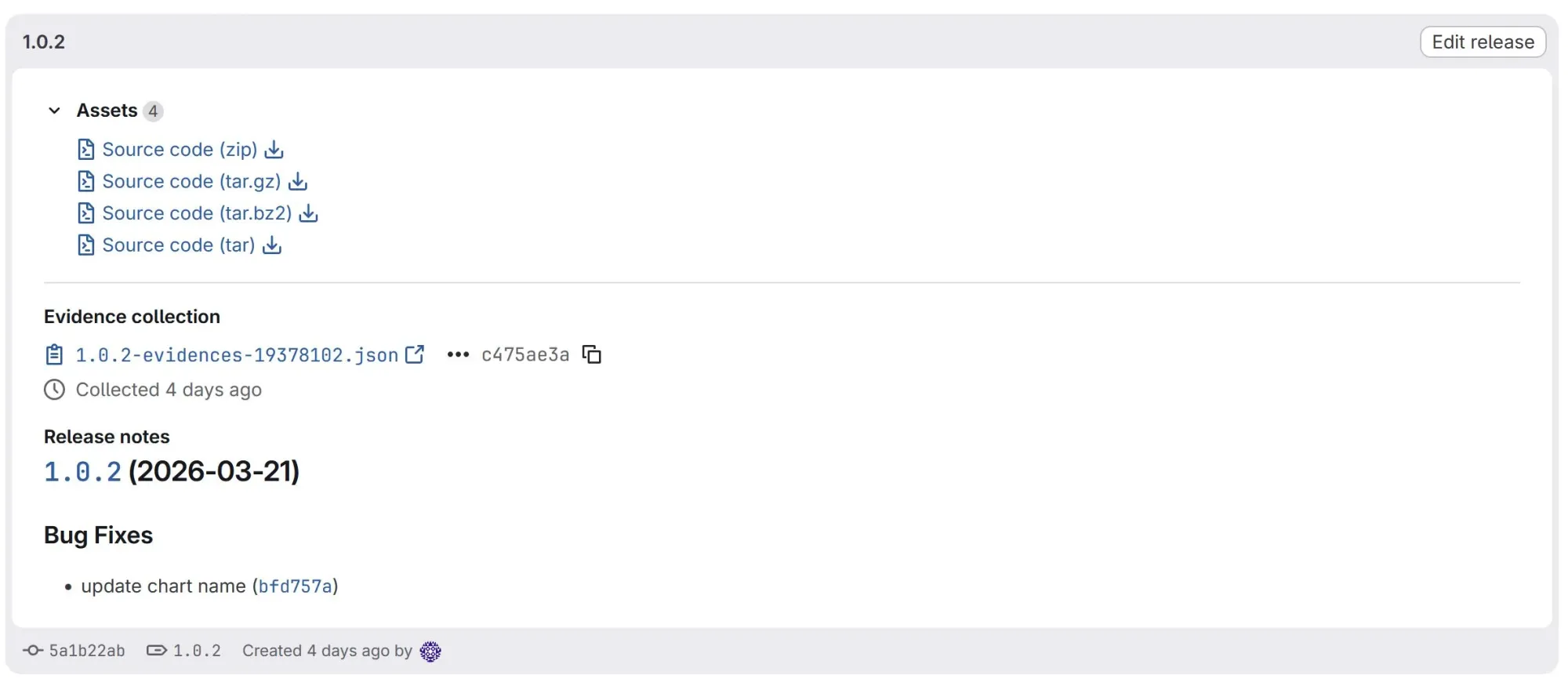Expand the ellipsis to reveal the full hash
The height and width of the screenshot is (686, 1568).
[x=456, y=355]
